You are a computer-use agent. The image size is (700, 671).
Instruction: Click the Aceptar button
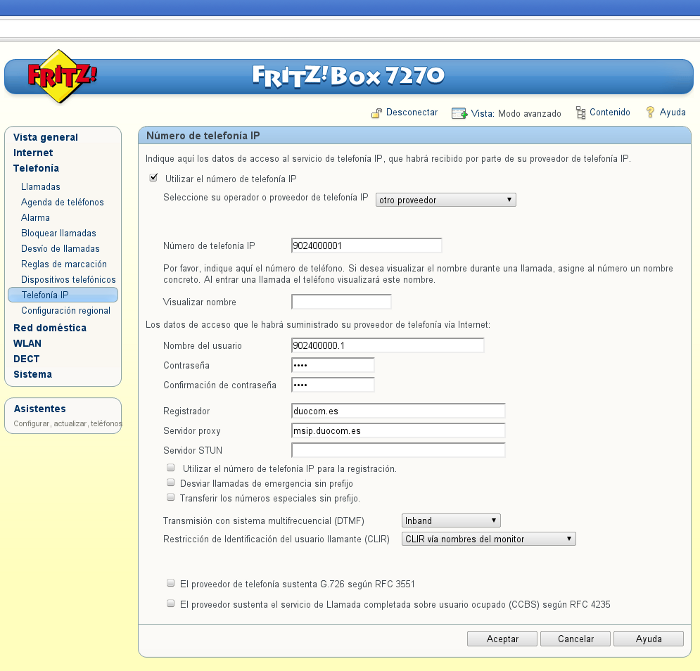tap(502, 639)
